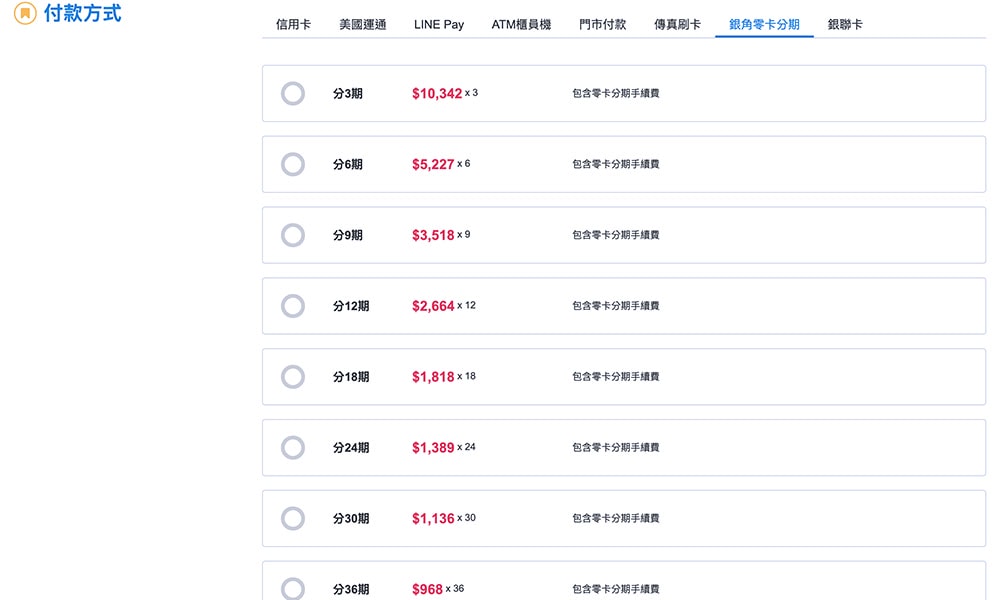Viewport: 1000px width, 600px height.
Task: Select the 銀角零卡分期 tab
Action: click(x=764, y=24)
